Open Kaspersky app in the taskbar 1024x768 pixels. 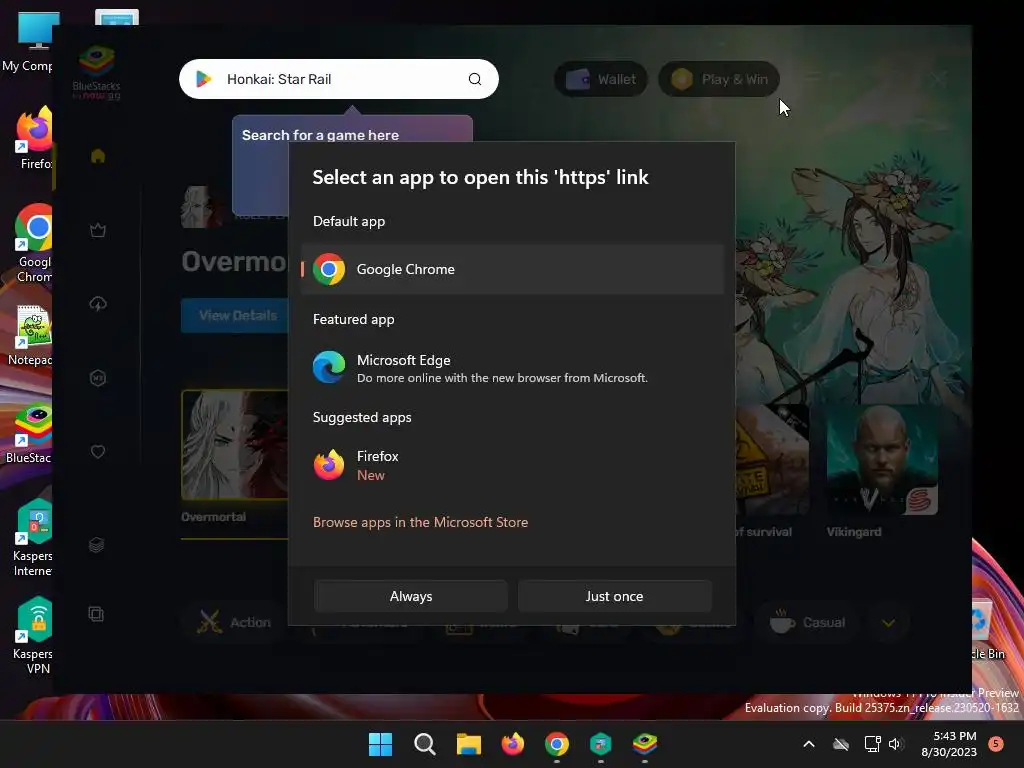point(600,744)
